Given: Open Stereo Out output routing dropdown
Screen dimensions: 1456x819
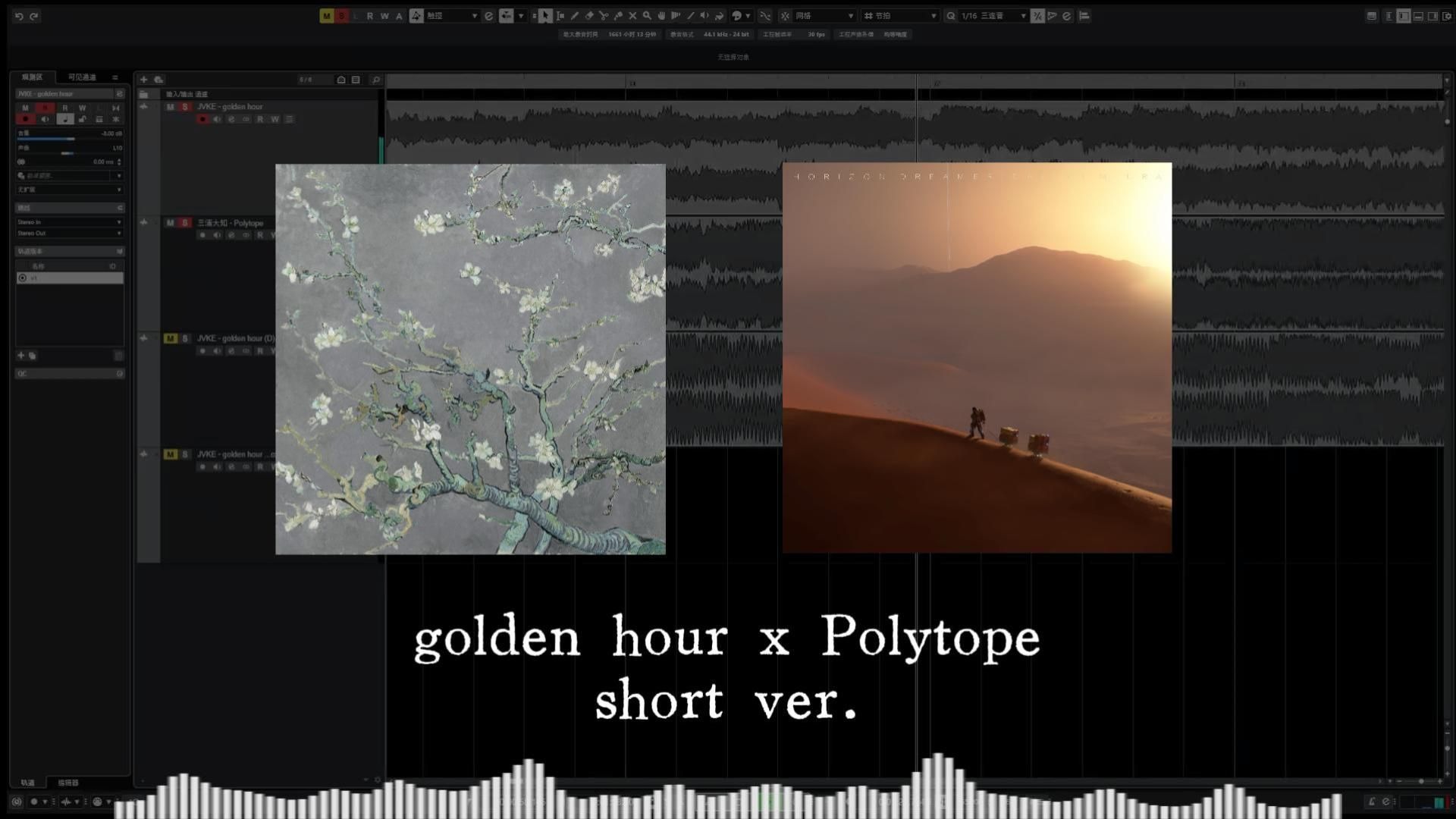Looking at the screenshot, I should pyautogui.click(x=69, y=233).
